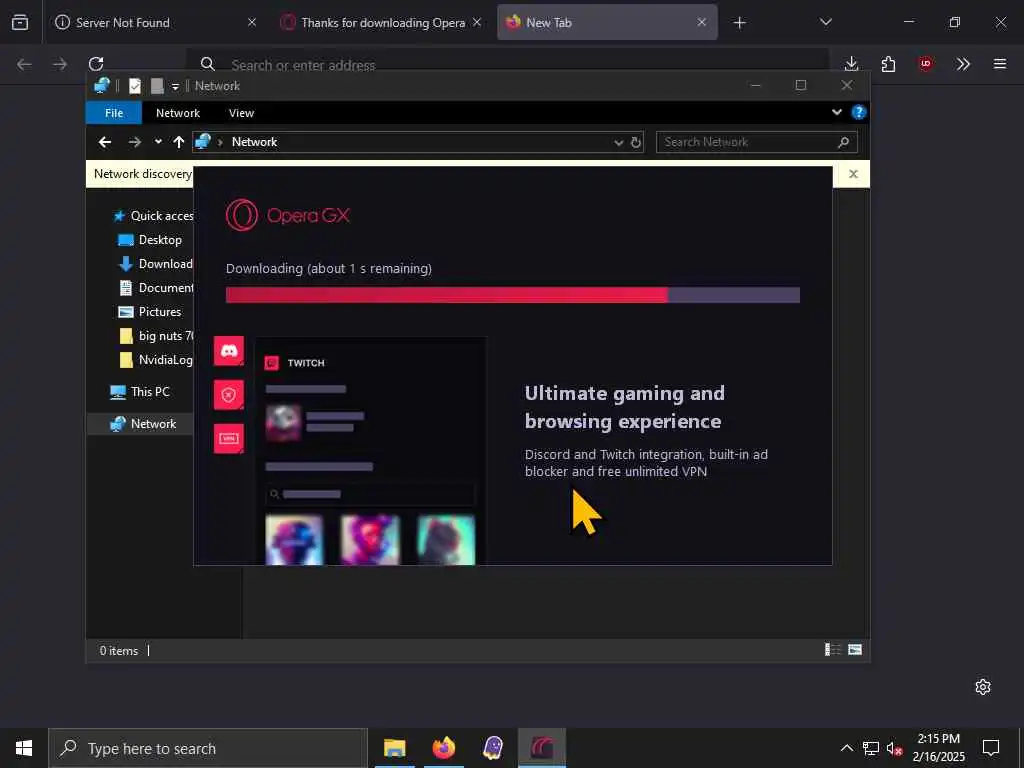Click Explorer quick access Properties checkmark icon

[135, 86]
